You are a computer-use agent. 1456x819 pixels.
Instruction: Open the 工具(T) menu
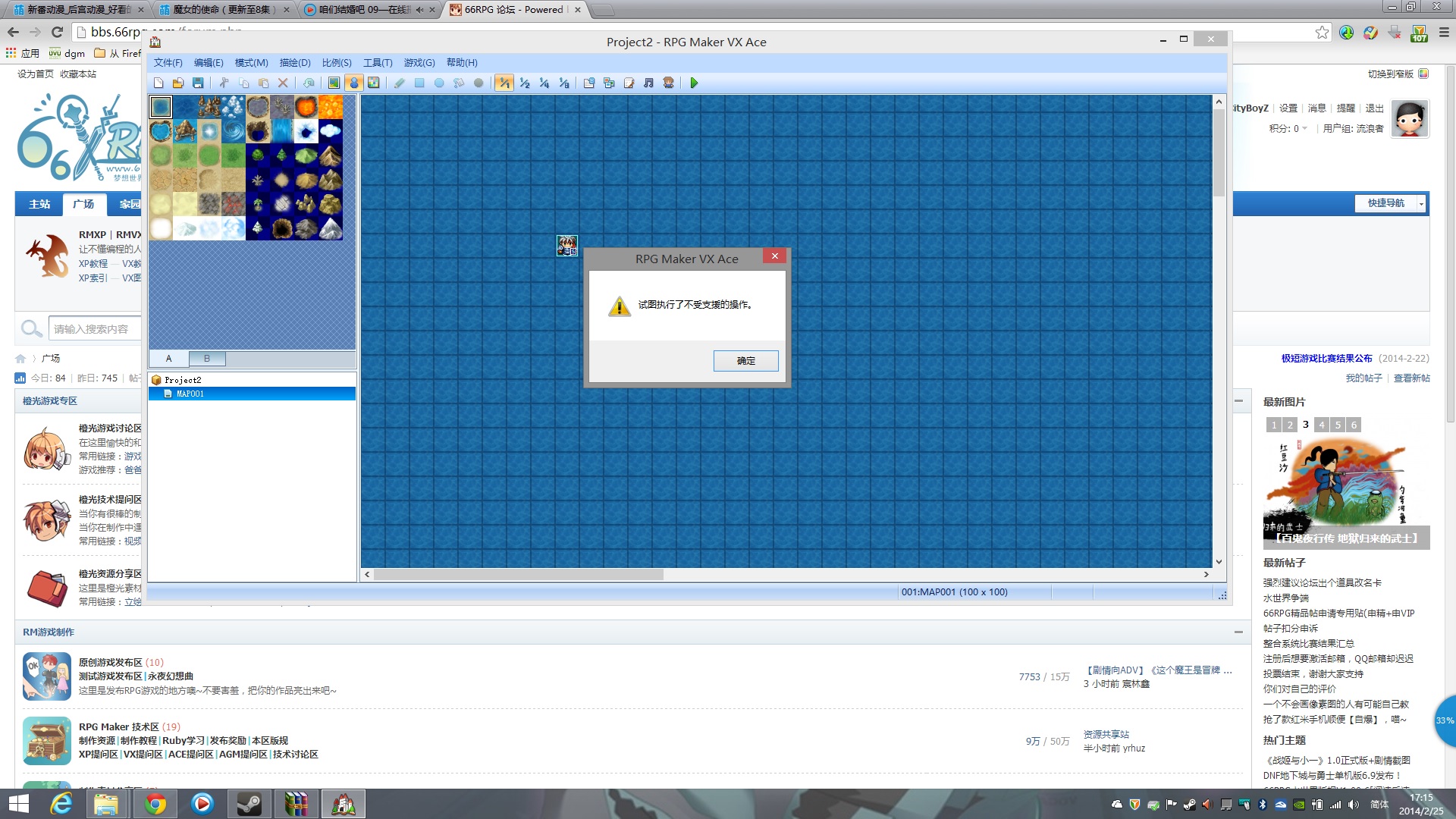pyautogui.click(x=378, y=63)
